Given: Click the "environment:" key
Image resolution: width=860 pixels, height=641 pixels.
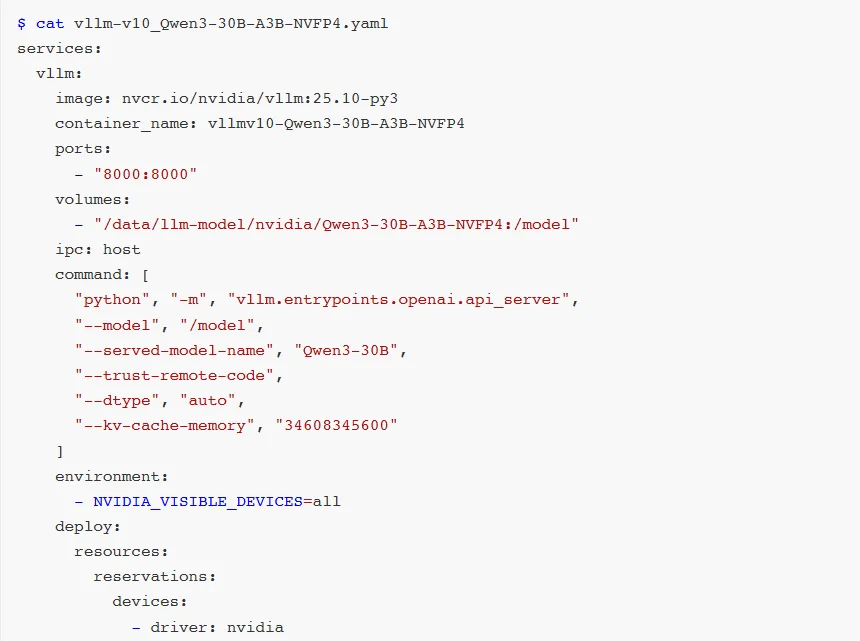Looking at the screenshot, I should pos(112,476).
